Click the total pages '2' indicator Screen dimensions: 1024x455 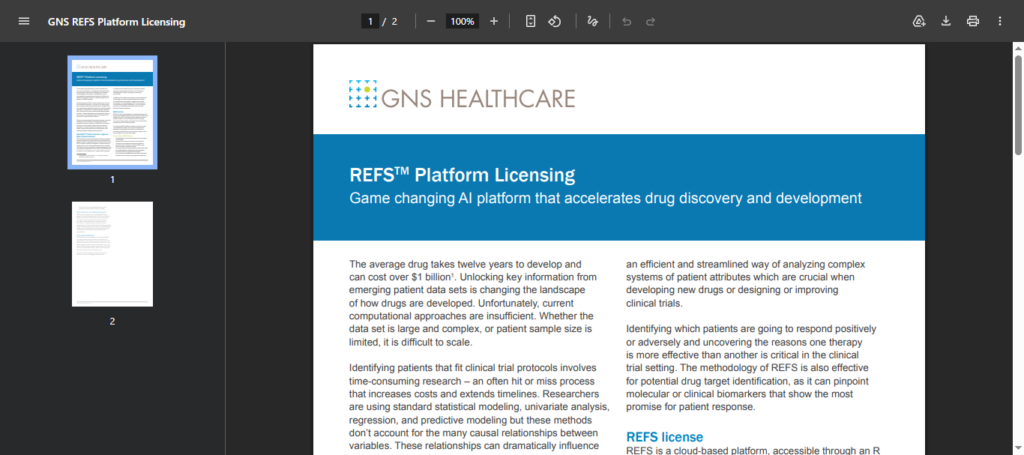[x=394, y=22]
